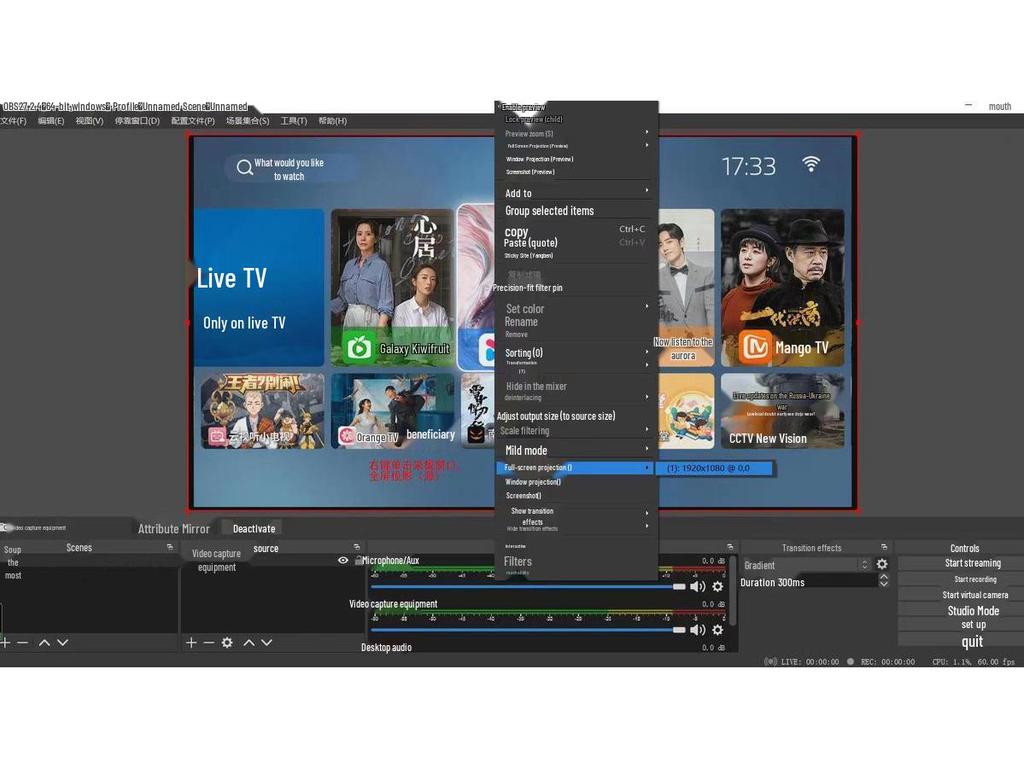Move scene down in the Scenes panel

63,643
